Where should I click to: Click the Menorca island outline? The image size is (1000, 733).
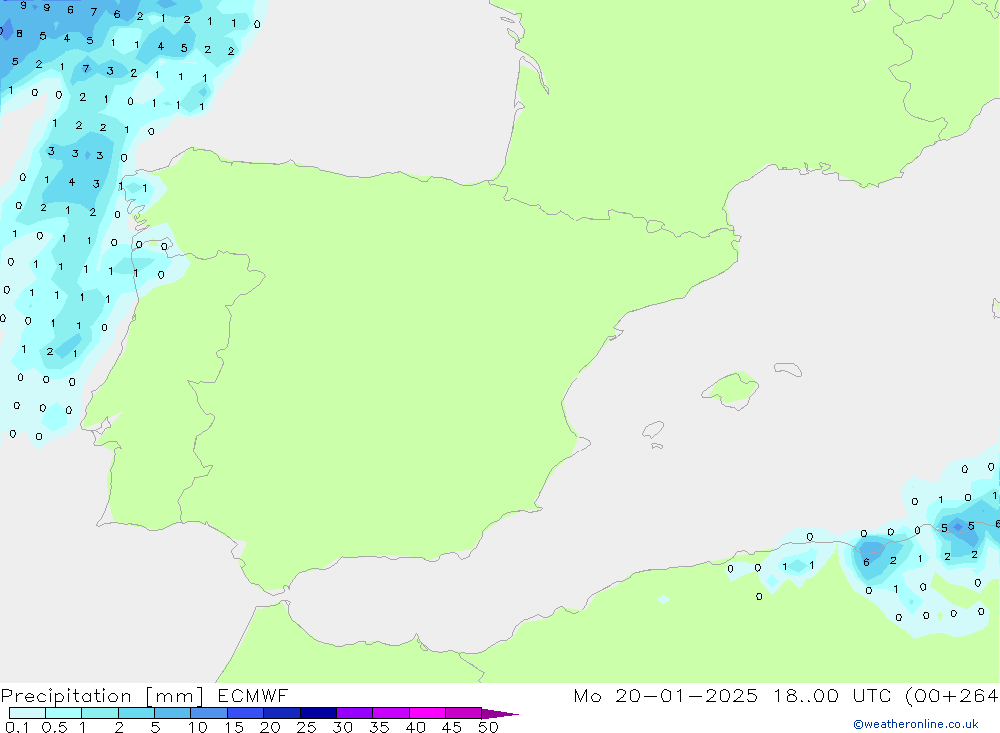(787, 370)
